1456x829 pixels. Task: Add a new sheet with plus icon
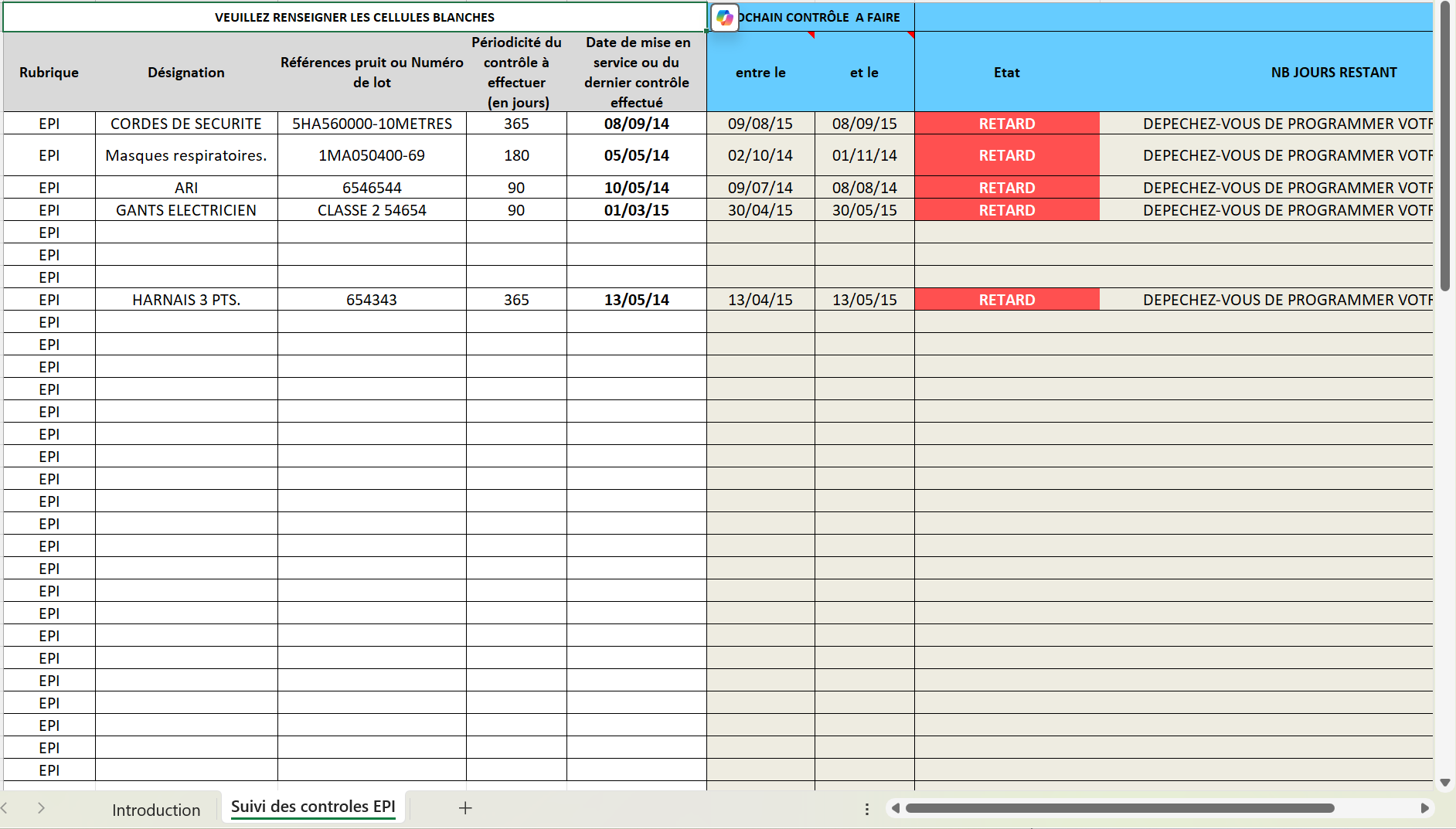click(465, 808)
